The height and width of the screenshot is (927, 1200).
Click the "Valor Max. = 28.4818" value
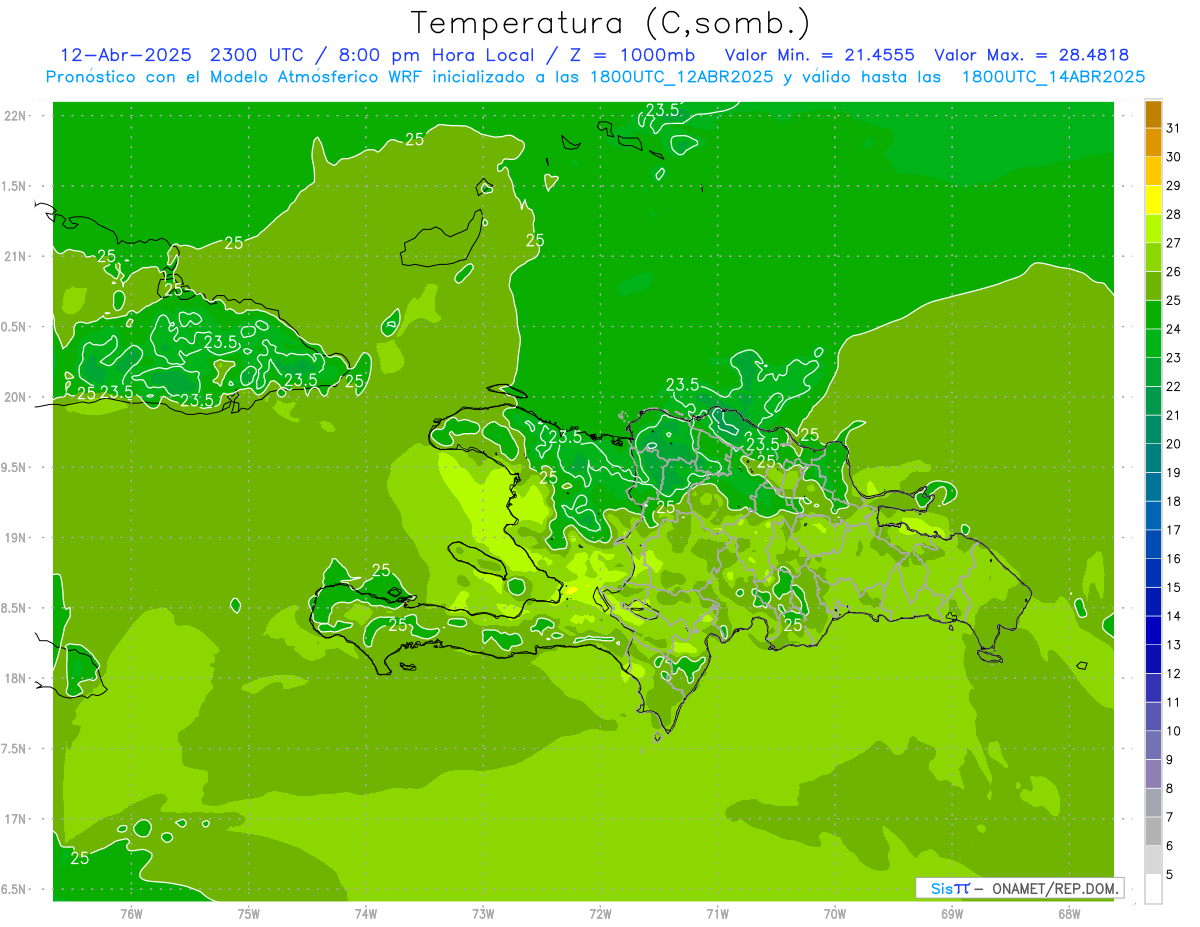1032,55
